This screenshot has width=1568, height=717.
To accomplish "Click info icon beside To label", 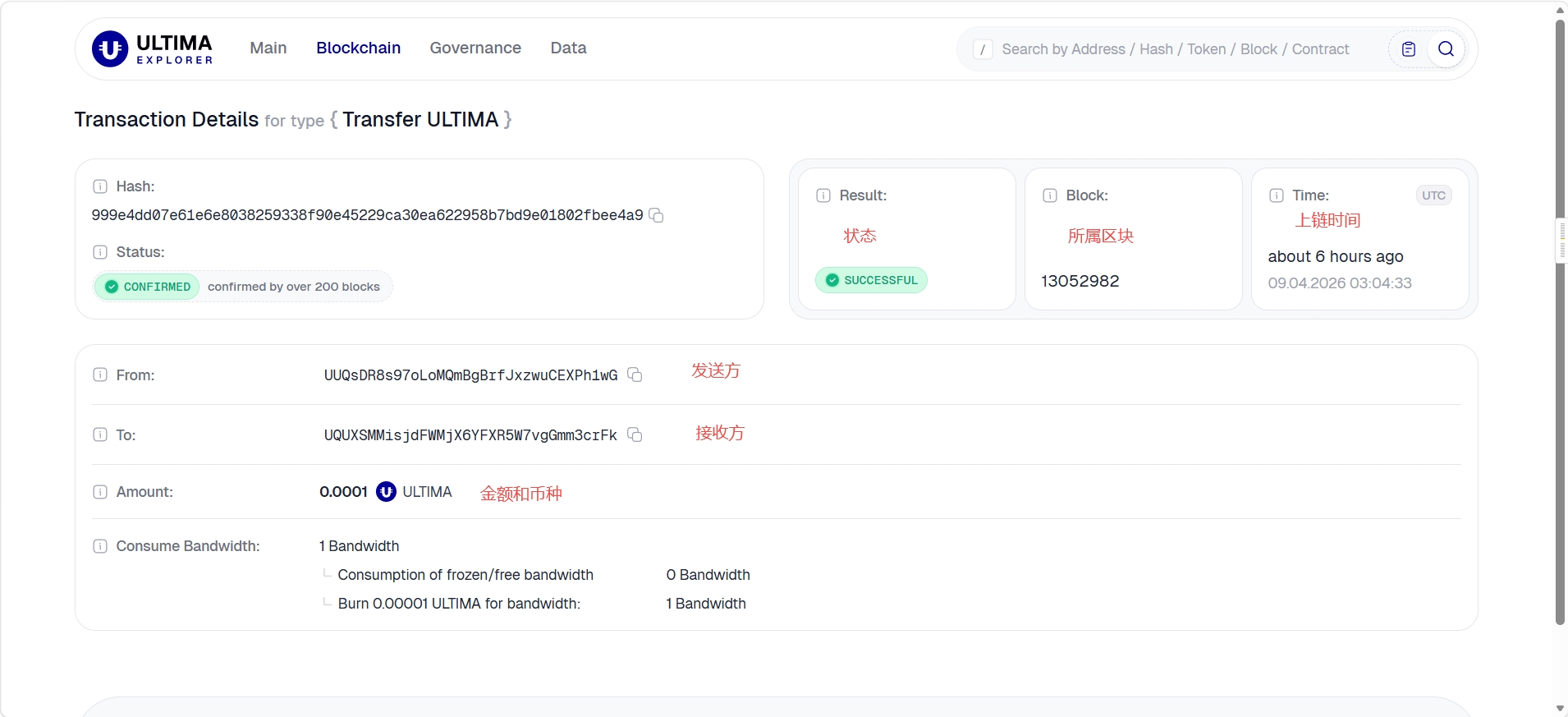I will (100, 434).
